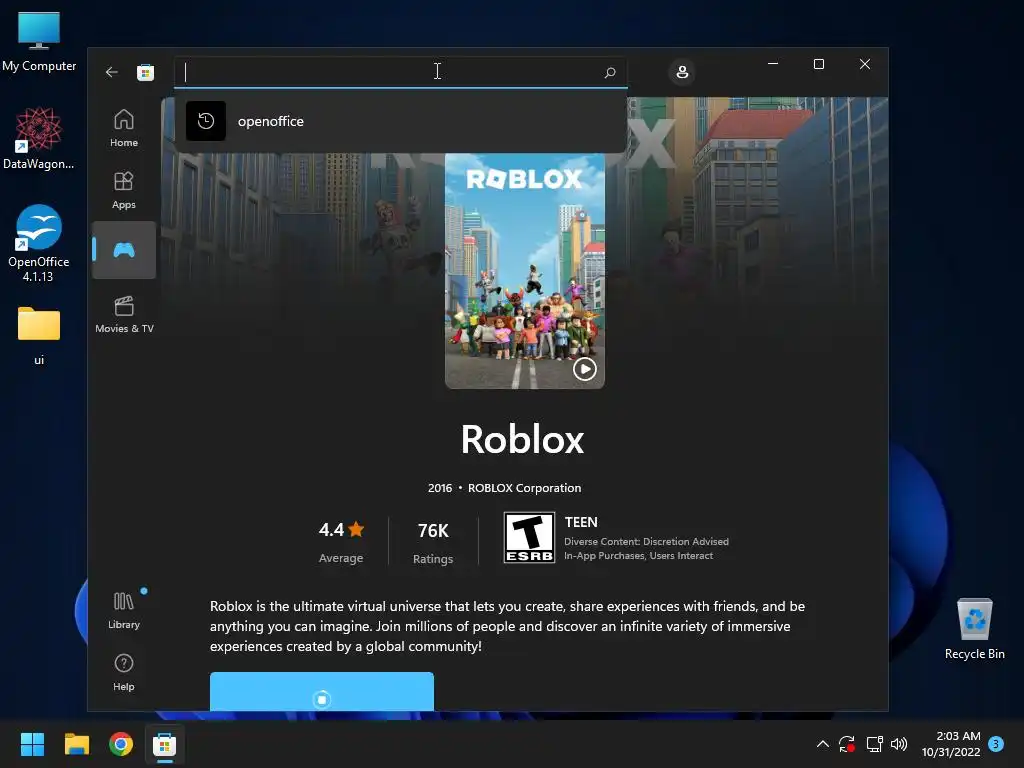Click the 2016 release year text
The height and width of the screenshot is (768, 1024).
440,488
